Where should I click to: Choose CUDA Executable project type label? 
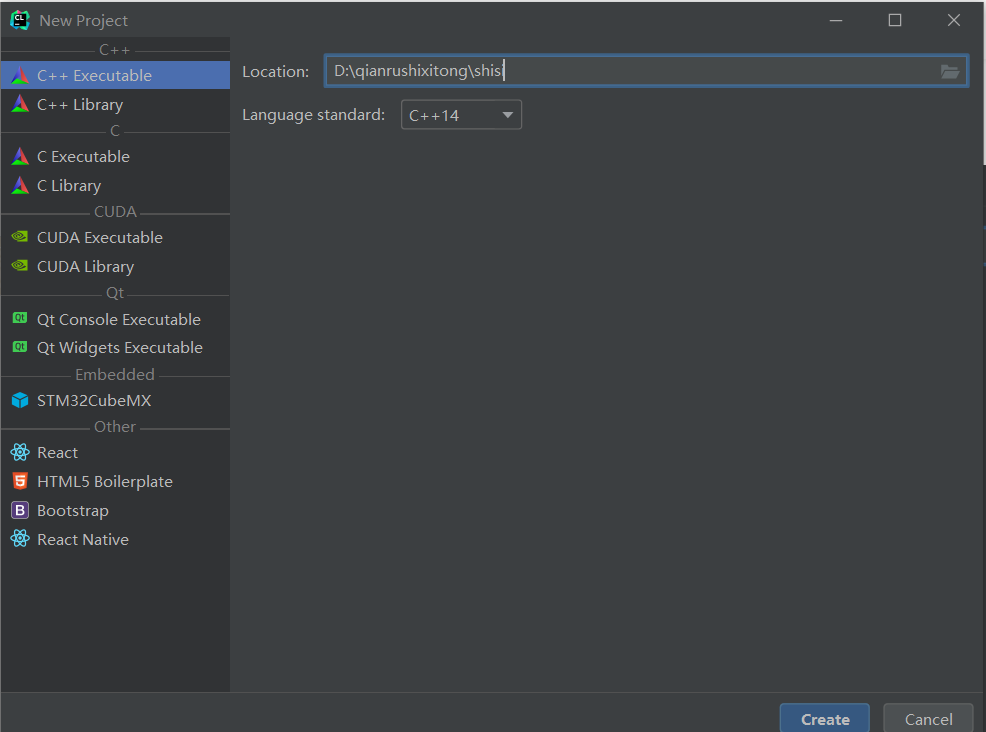point(99,238)
